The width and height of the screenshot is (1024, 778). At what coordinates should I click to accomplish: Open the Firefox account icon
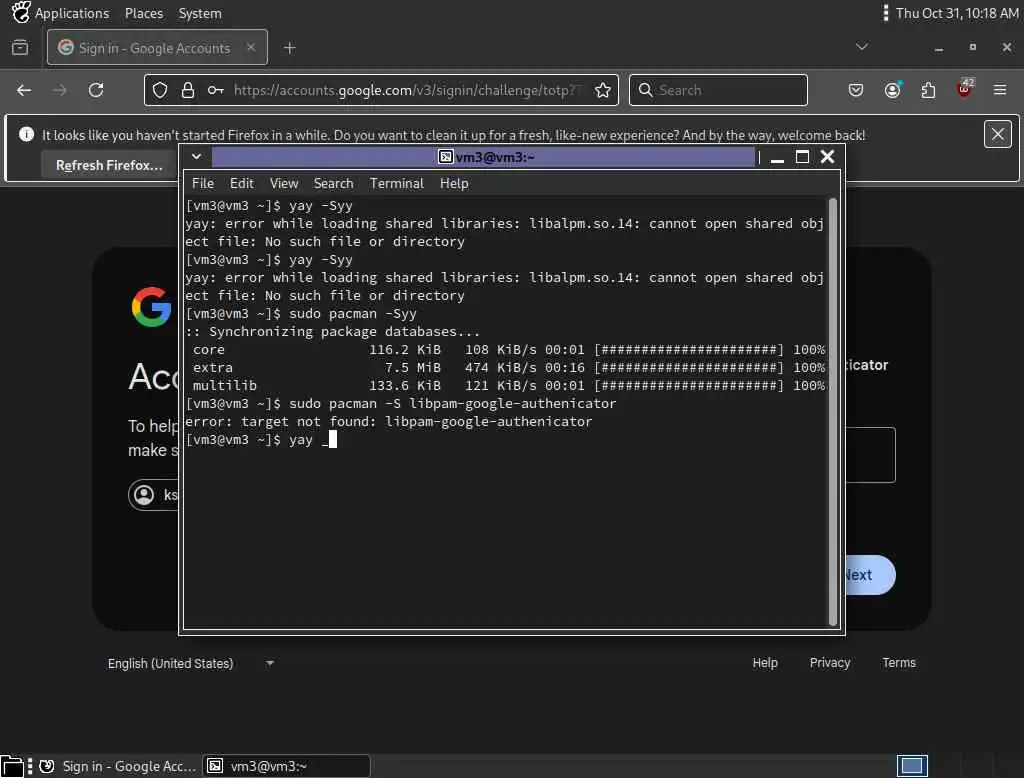pyautogui.click(x=892, y=90)
